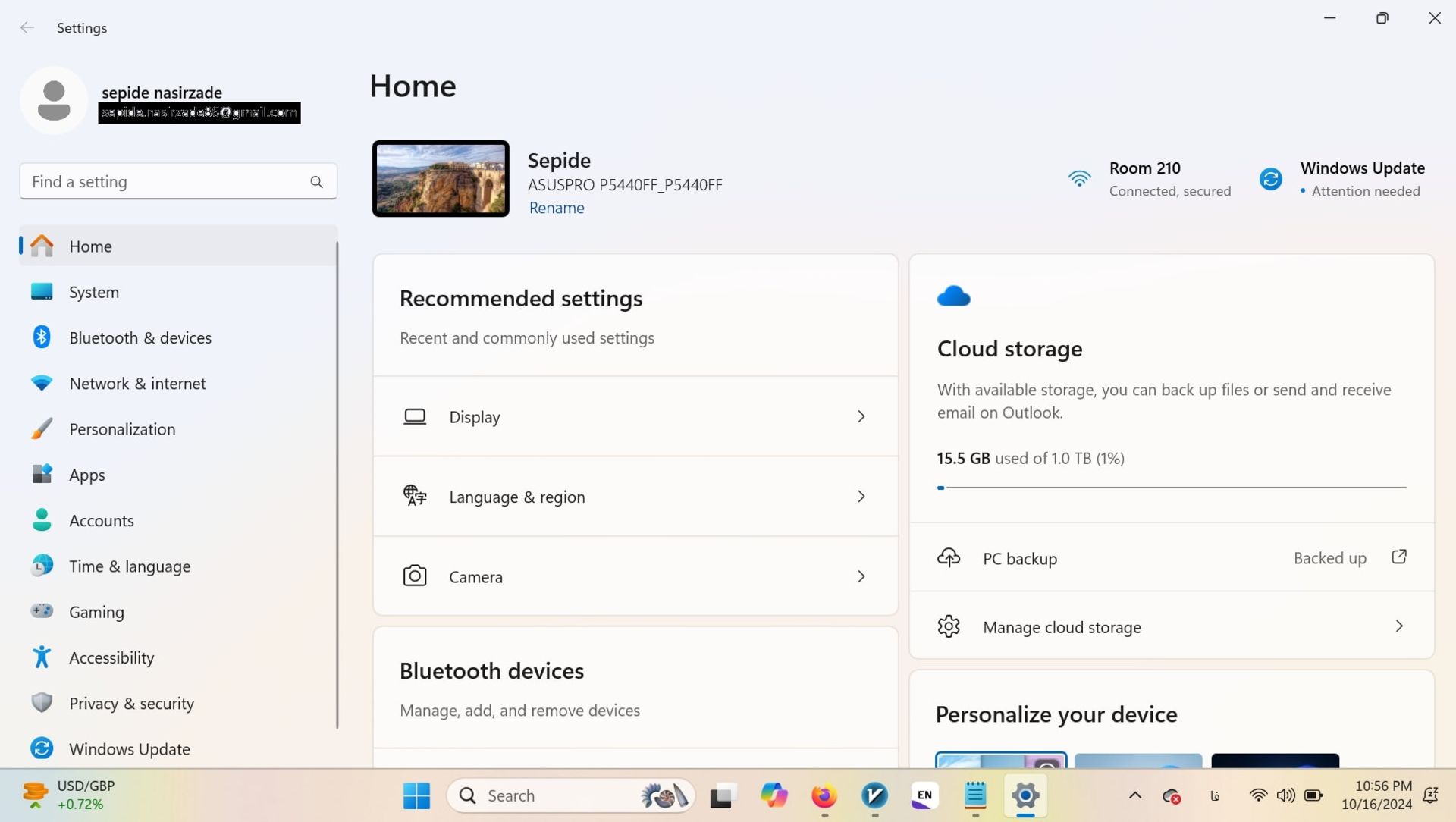Click the cloud storage usage progress bar

coord(1172,488)
